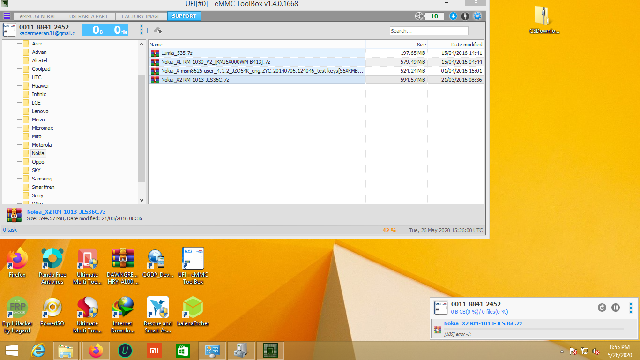Open vertical dots menu in download popup
The image size is (640, 360).
631,308
